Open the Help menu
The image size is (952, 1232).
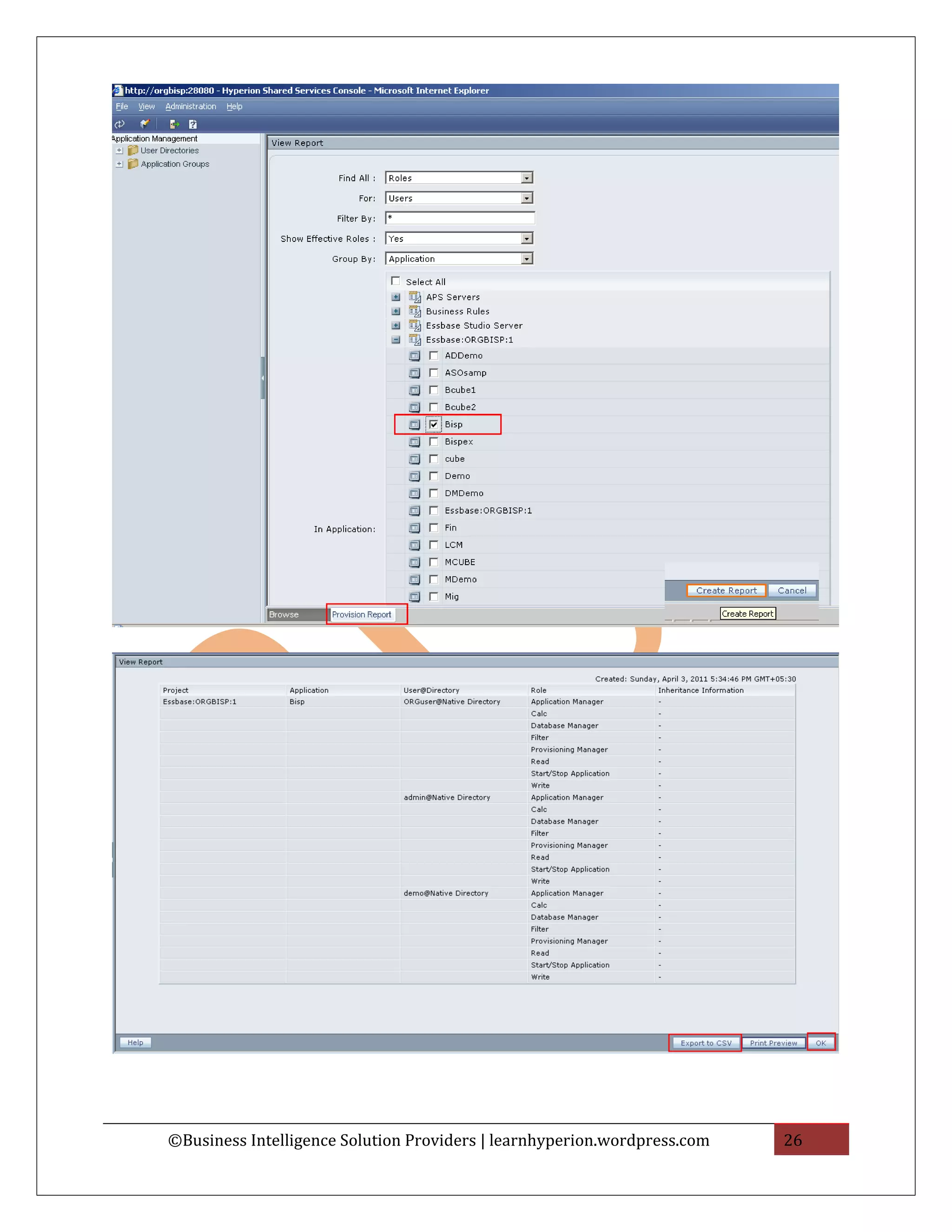pyautogui.click(x=235, y=106)
